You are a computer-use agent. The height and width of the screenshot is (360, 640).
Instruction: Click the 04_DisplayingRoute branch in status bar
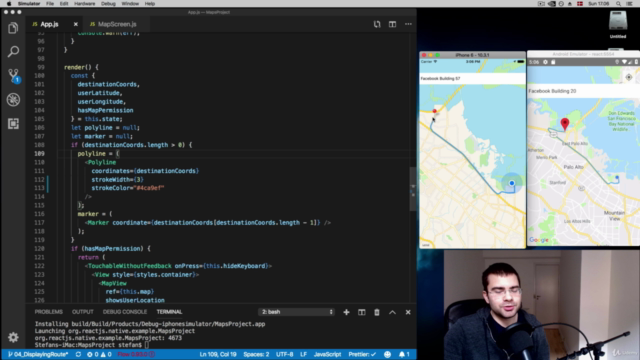[x=38, y=354]
